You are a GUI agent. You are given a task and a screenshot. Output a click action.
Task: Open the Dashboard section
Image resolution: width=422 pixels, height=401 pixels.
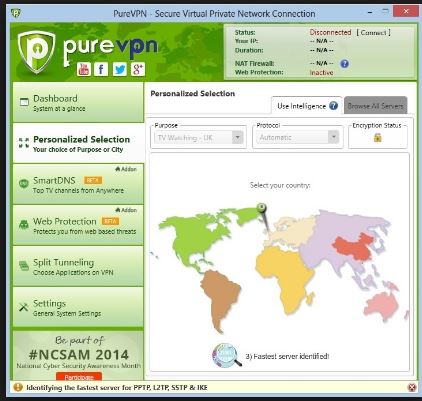pos(78,102)
